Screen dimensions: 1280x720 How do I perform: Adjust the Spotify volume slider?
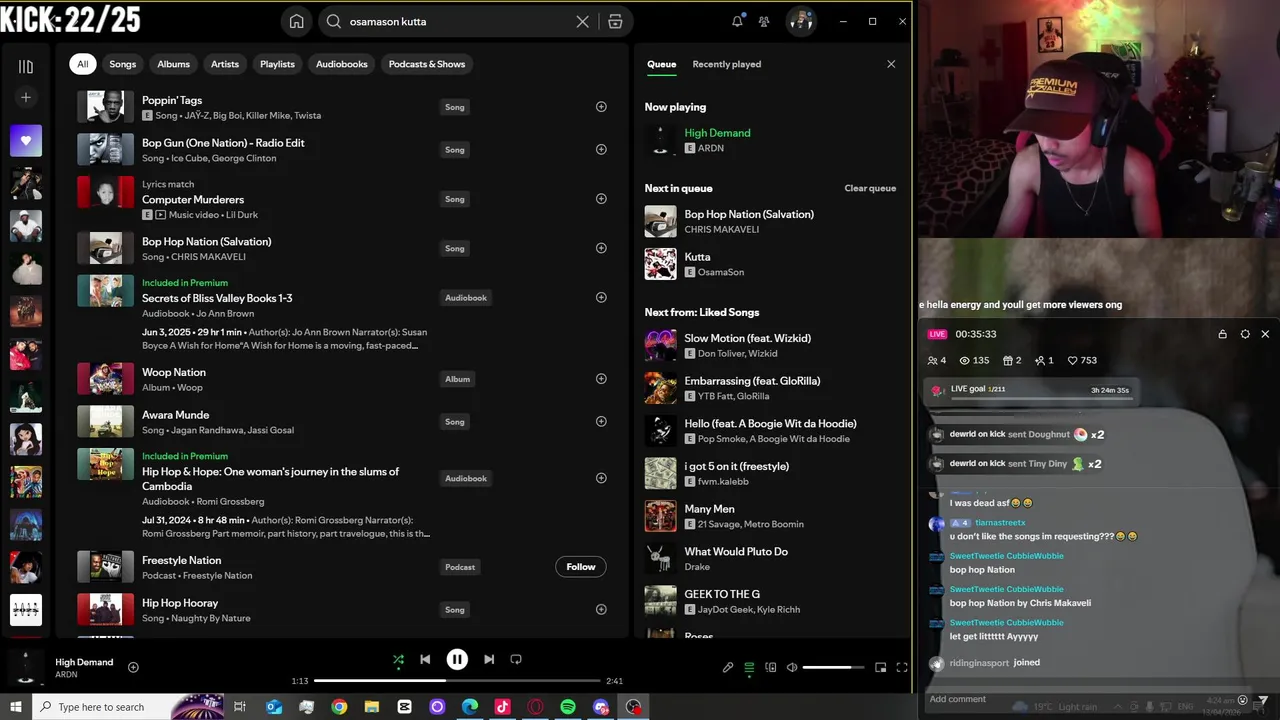pos(833,667)
